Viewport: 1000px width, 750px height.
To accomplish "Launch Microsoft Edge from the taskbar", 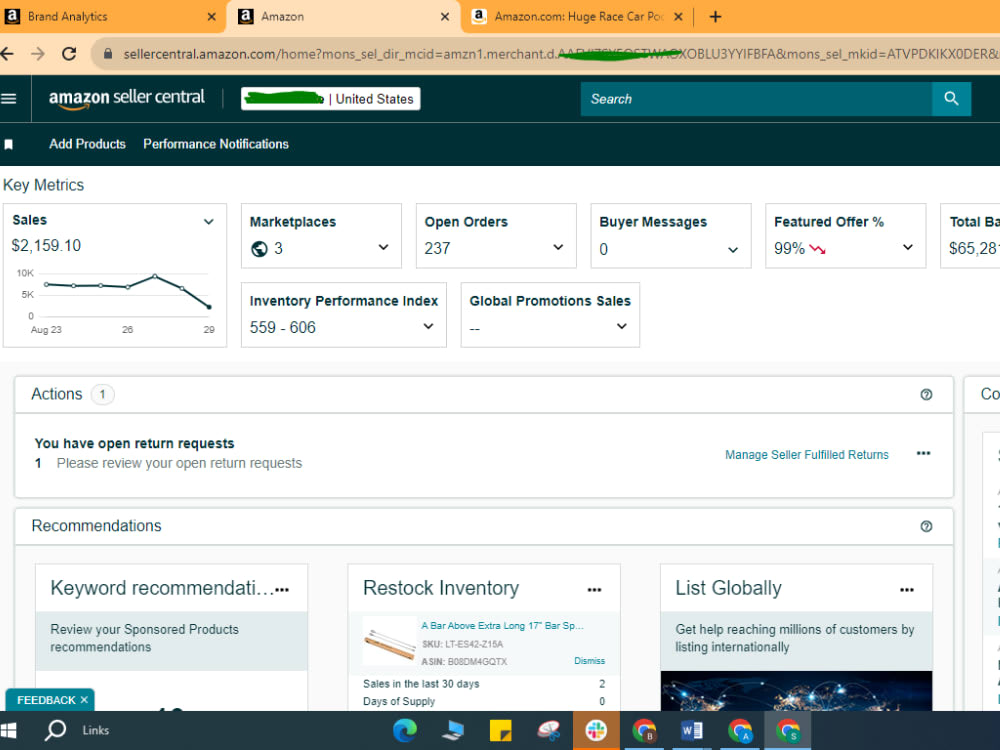I will click(404, 730).
